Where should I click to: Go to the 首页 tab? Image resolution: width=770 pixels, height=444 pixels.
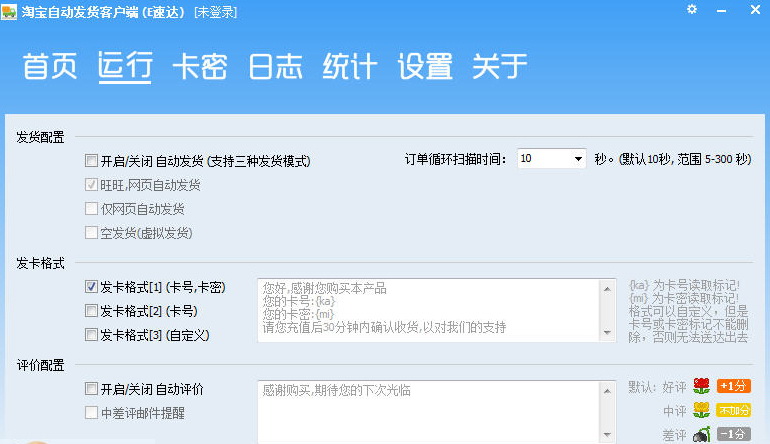(50, 66)
